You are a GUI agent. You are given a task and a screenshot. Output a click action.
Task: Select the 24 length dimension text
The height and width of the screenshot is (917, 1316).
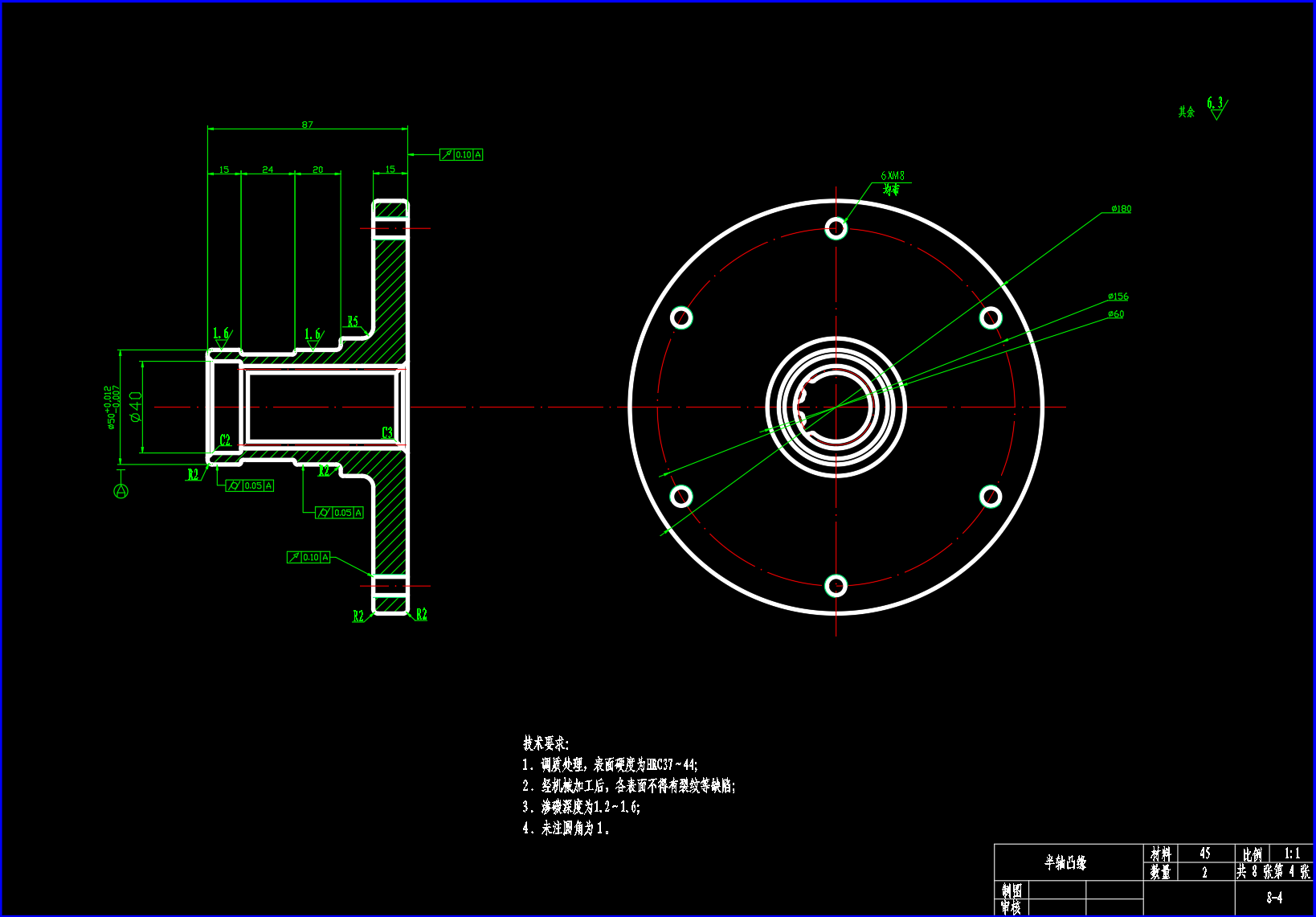click(x=268, y=170)
